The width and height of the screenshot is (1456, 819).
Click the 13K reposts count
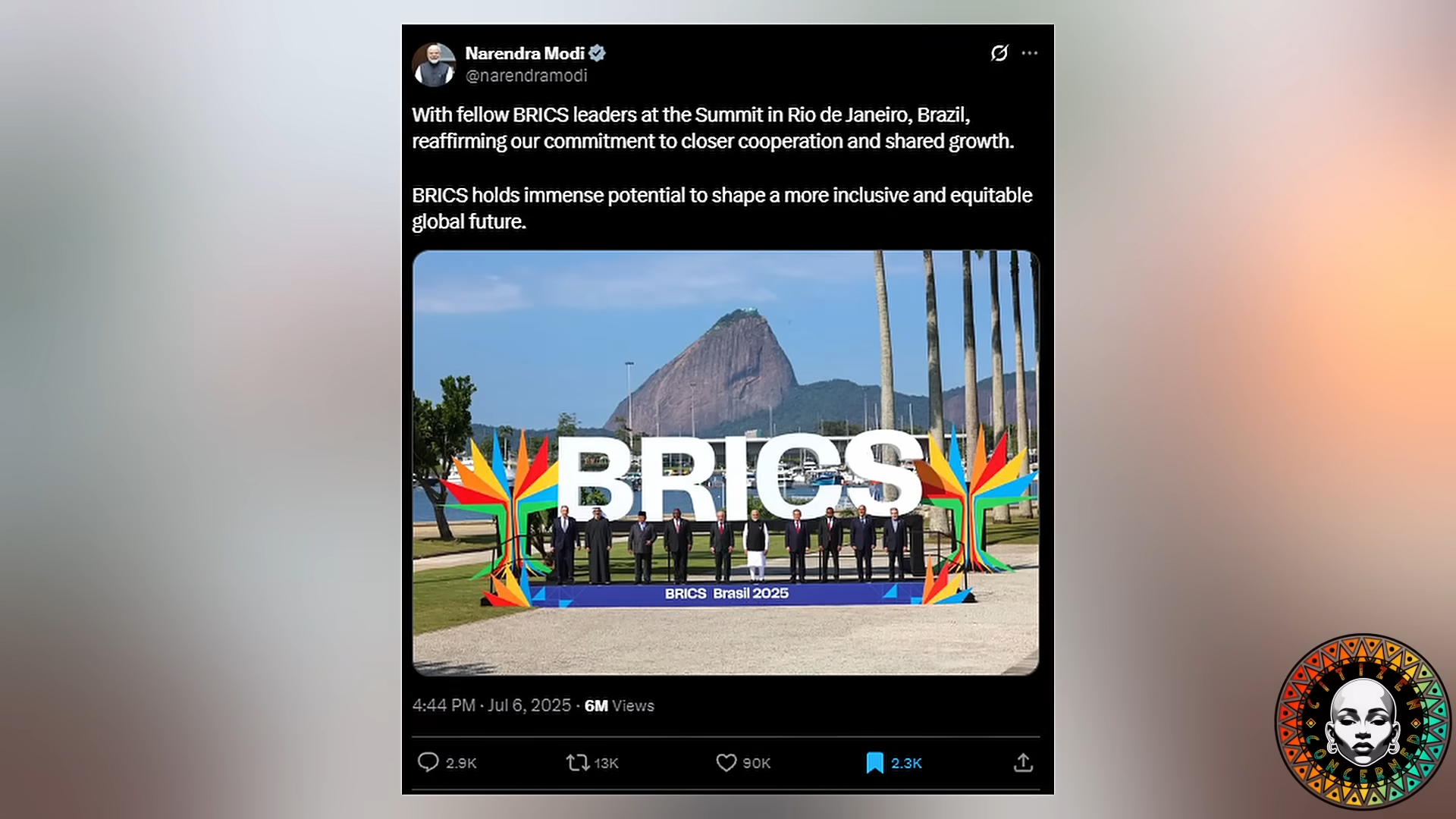(606, 763)
